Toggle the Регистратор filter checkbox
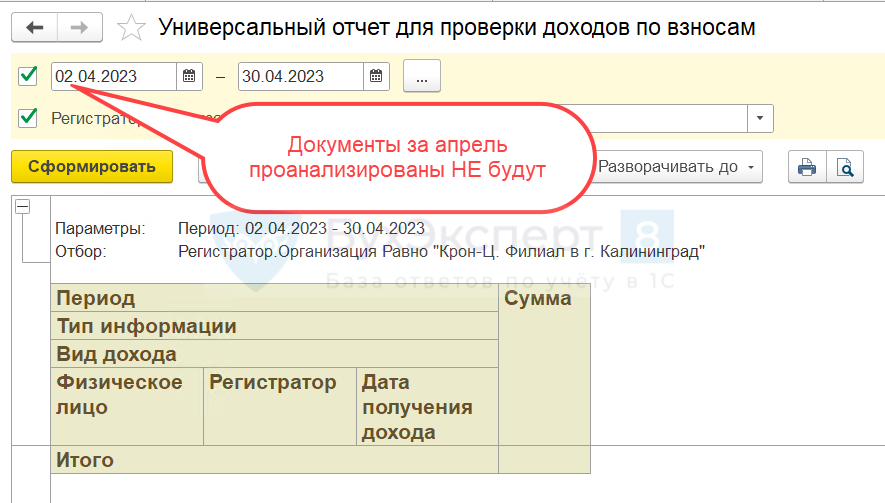The height and width of the screenshot is (503, 885). (x=28, y=117)
